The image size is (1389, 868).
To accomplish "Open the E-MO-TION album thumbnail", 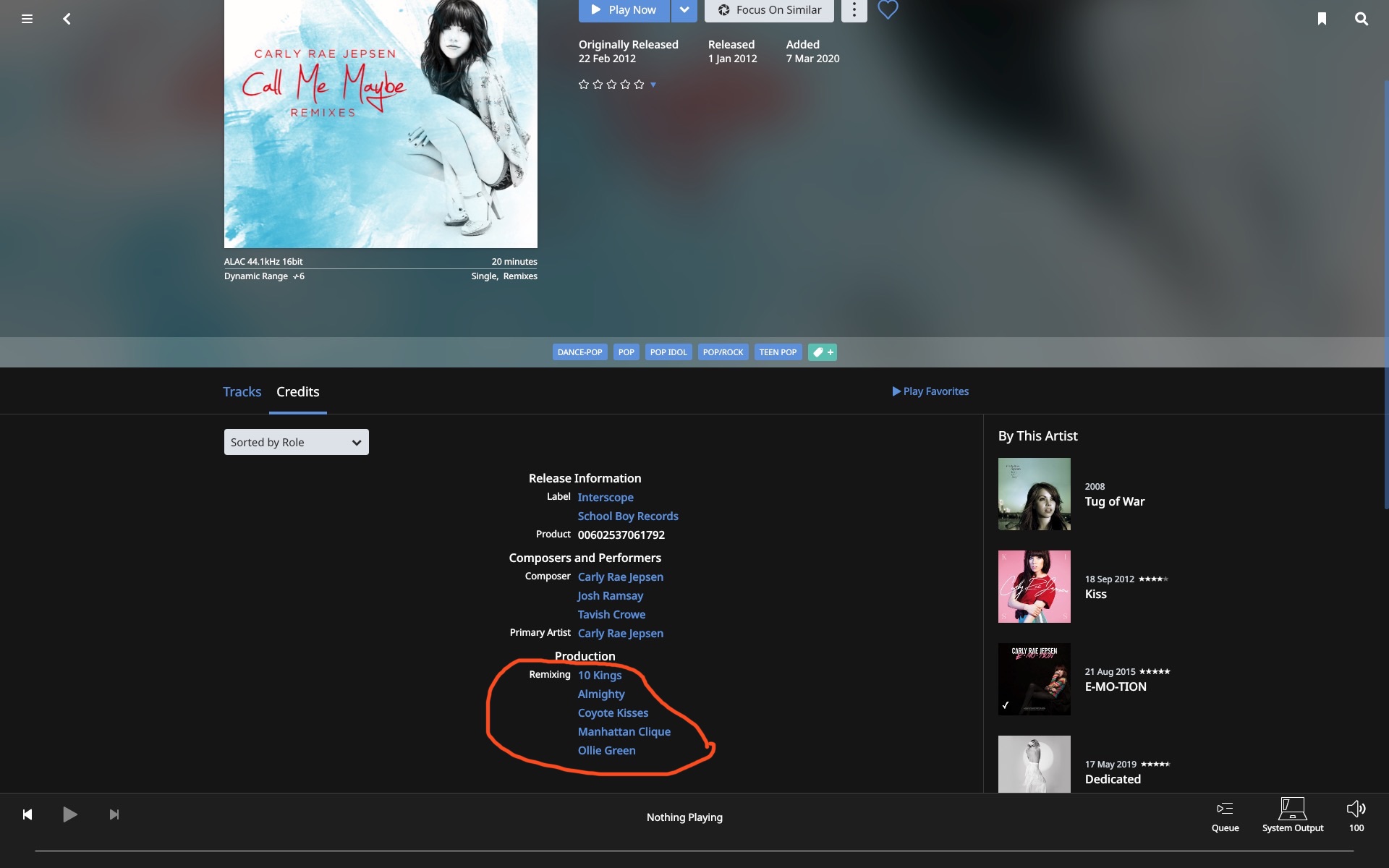I will [x=1035, y=679].
